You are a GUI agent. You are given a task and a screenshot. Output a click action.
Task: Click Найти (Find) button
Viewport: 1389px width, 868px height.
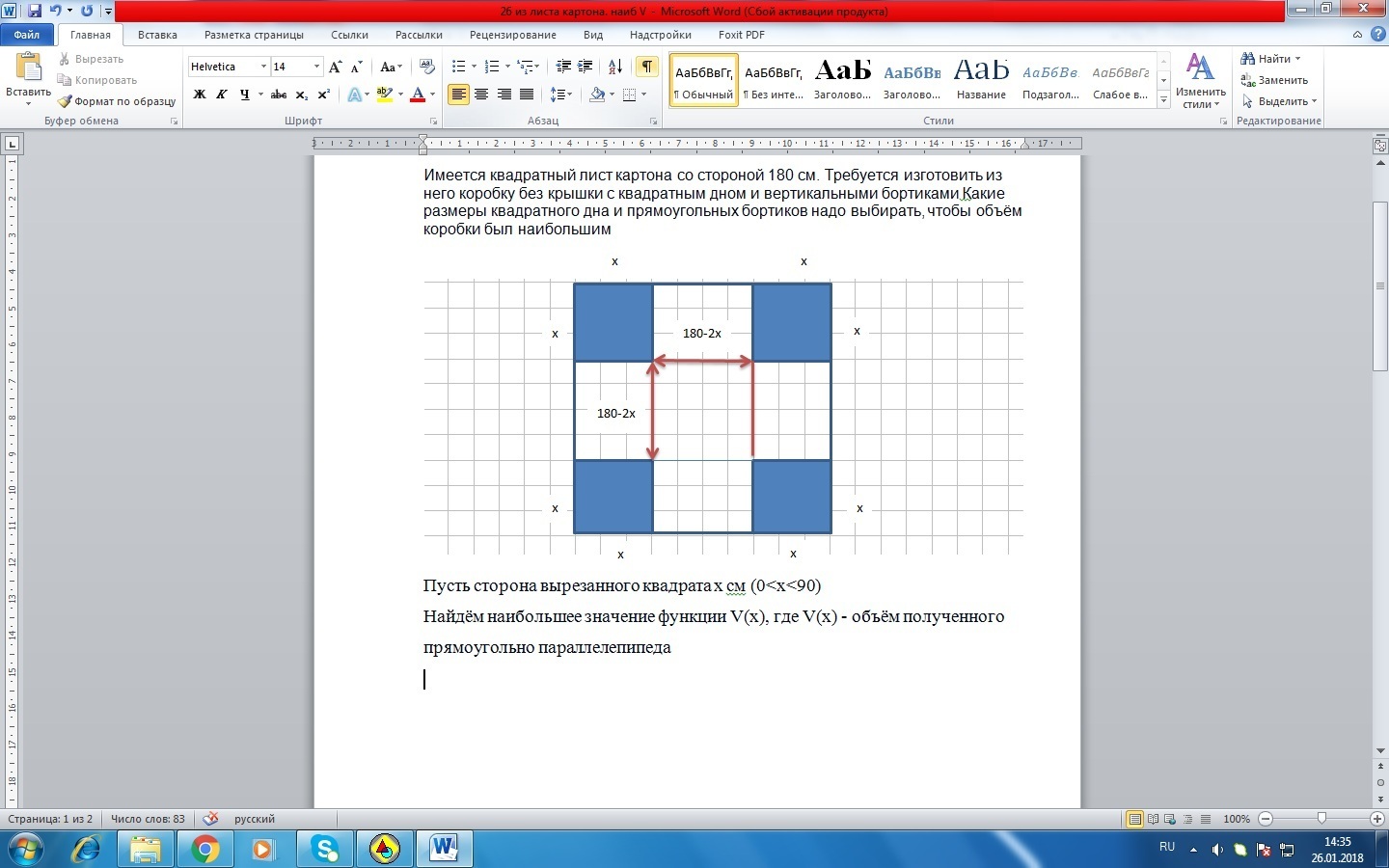(x=1272, y=59)
